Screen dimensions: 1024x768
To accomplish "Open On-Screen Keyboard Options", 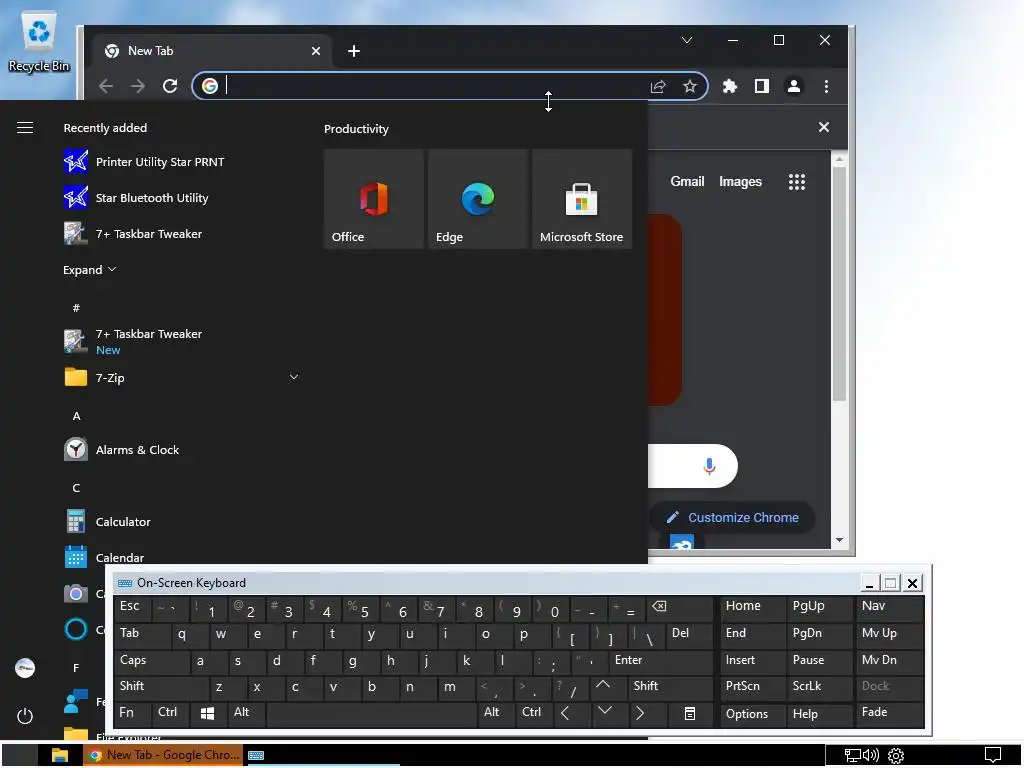I will point(752,713).
